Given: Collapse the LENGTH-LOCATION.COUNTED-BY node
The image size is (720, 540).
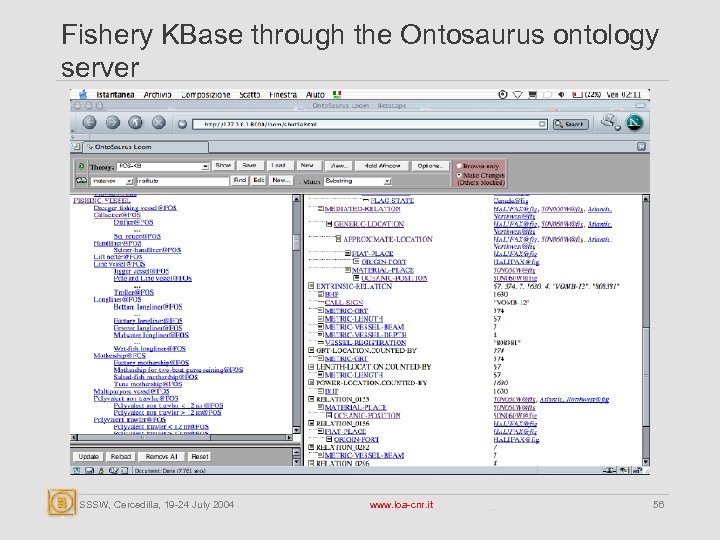Looking at the screenshot, I should tap(311, 366).
